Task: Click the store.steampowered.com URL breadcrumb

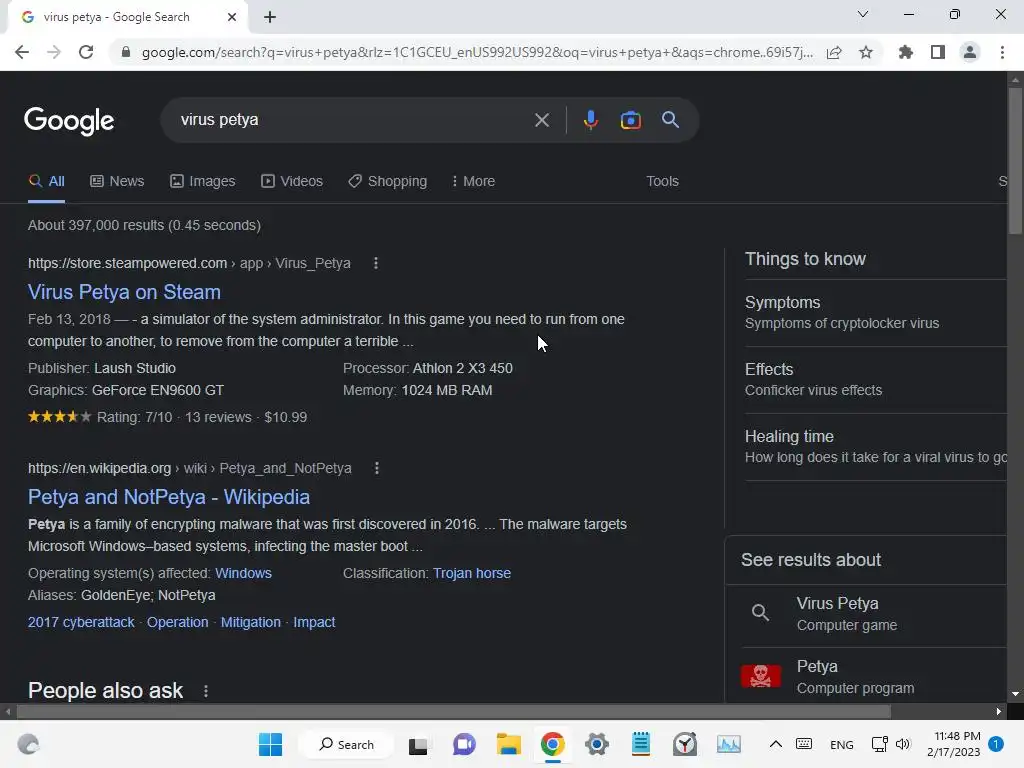Action: (189, 263)
